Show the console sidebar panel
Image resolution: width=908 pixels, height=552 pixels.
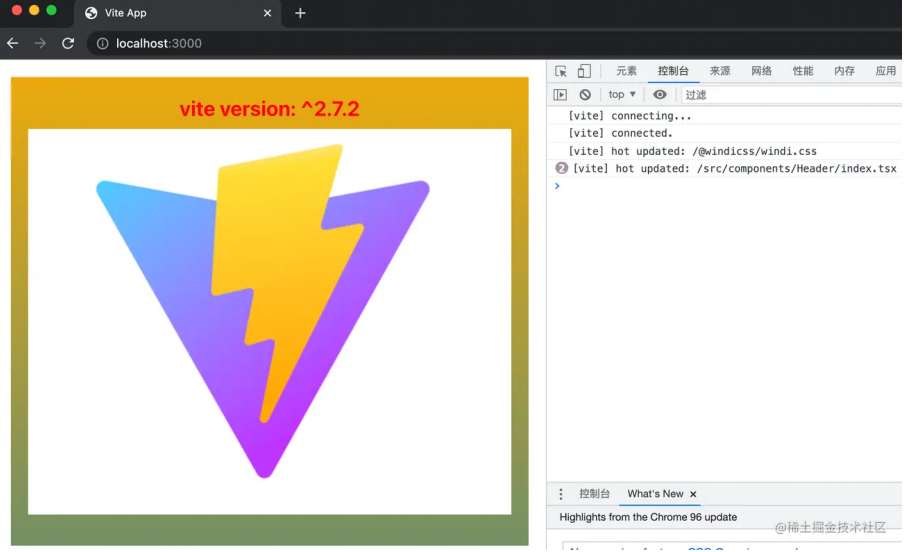(x=560, y=95)
